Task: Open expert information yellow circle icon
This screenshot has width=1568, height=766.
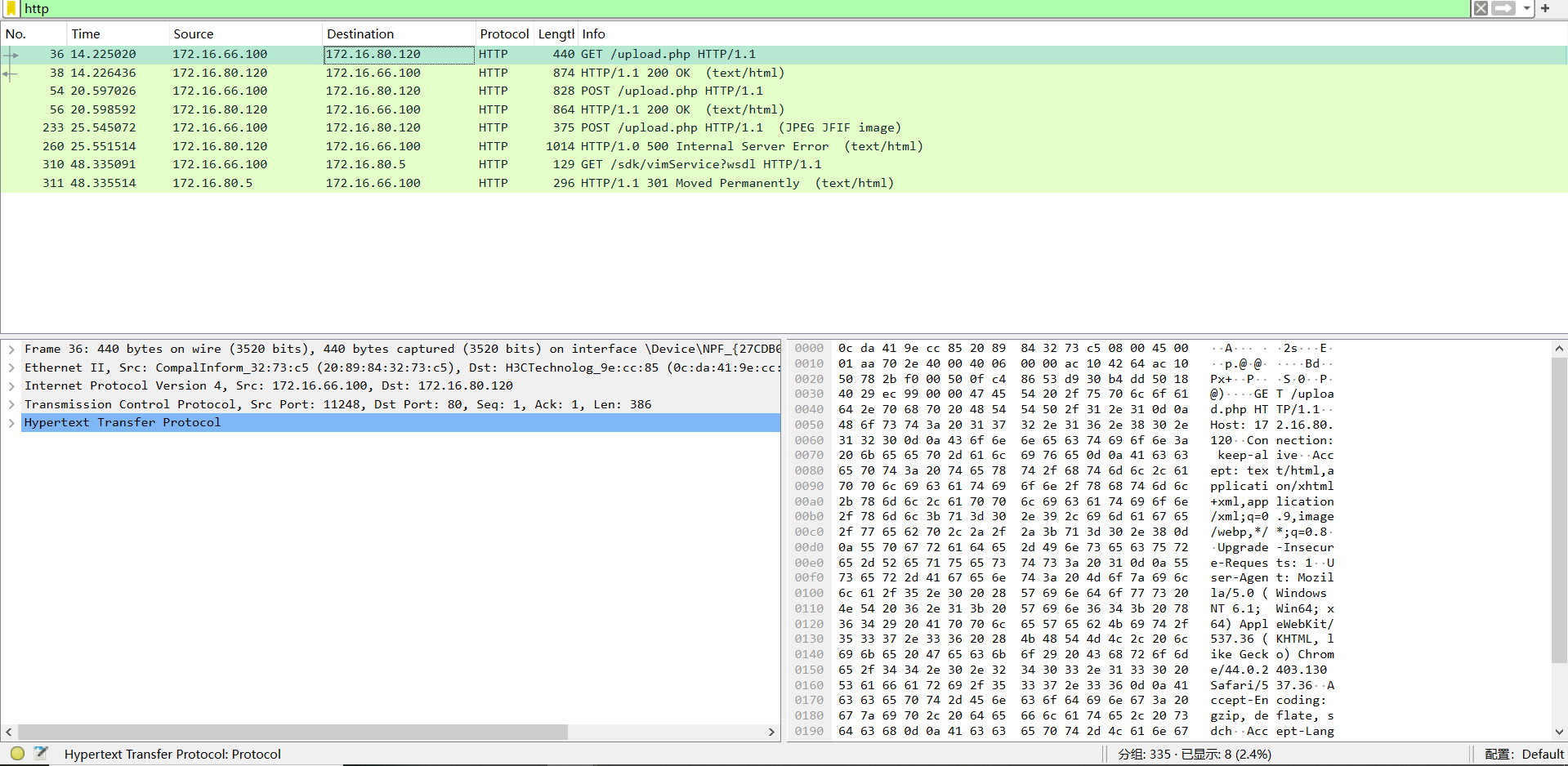Action: pyautogui.click(x=17, y=754)
